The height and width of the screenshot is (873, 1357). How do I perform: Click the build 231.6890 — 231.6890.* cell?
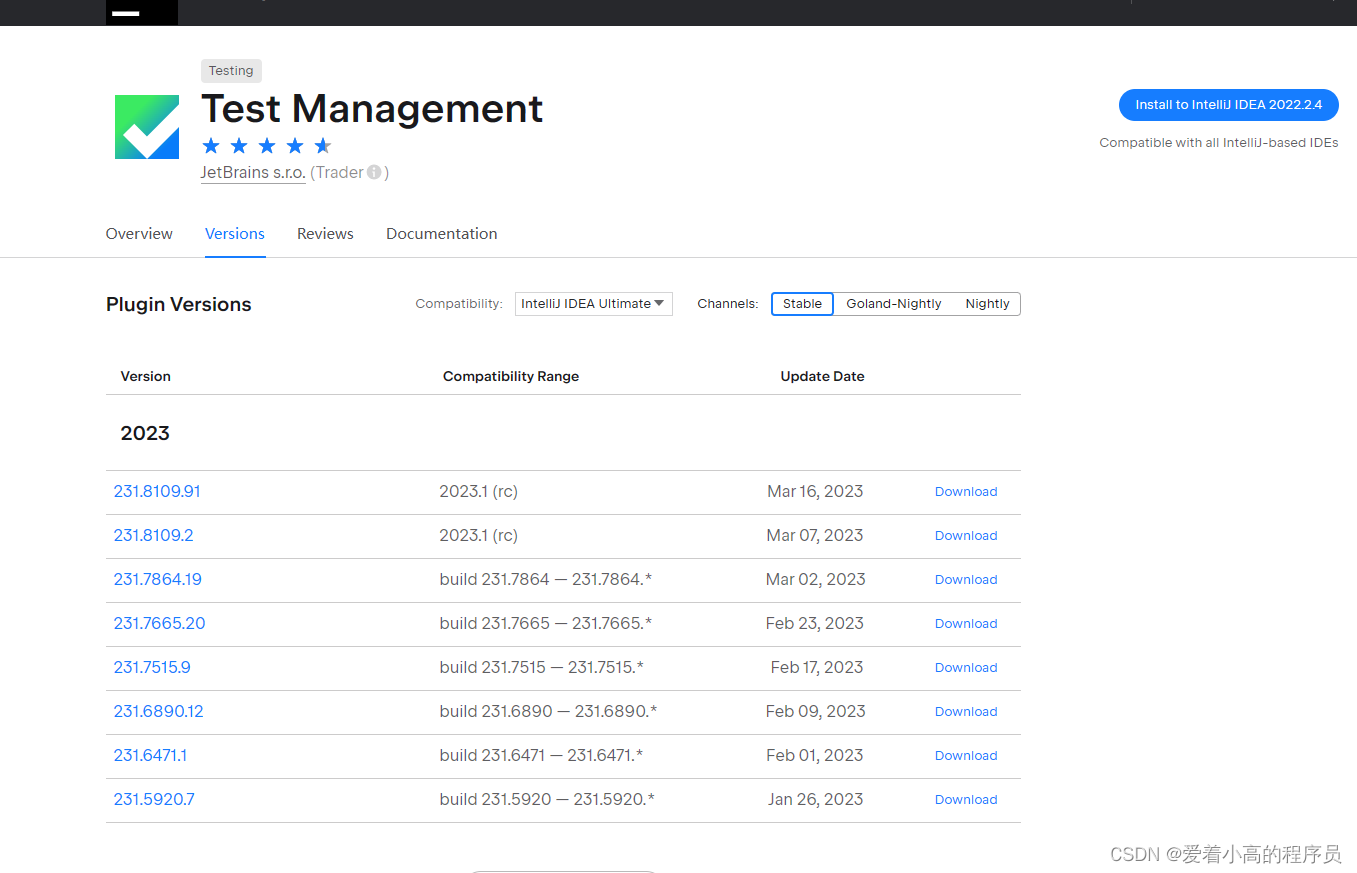pyautogui.click(x=548, y=712)
